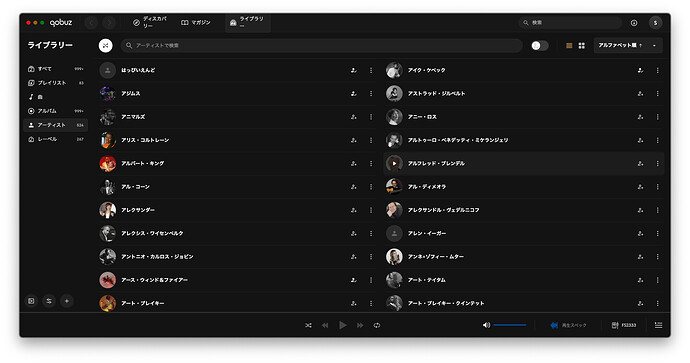Click the swap arrows icon in the sidebar footer

point(49,301)
